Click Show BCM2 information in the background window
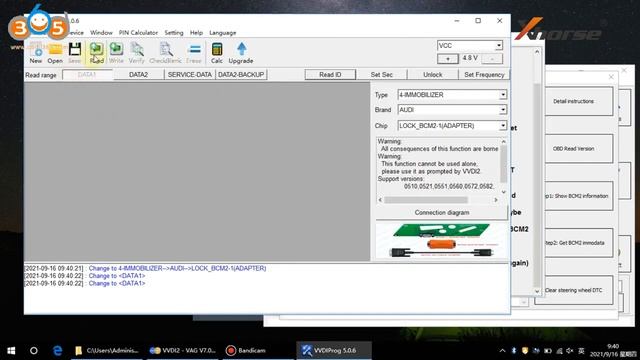Image resolution: width=640 pixels, height=360 pixels. [x=576, y=196]
